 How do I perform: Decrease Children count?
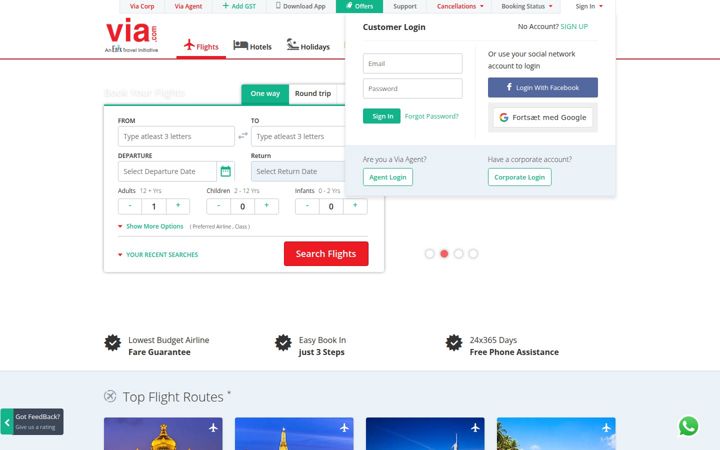pos(219,206)
